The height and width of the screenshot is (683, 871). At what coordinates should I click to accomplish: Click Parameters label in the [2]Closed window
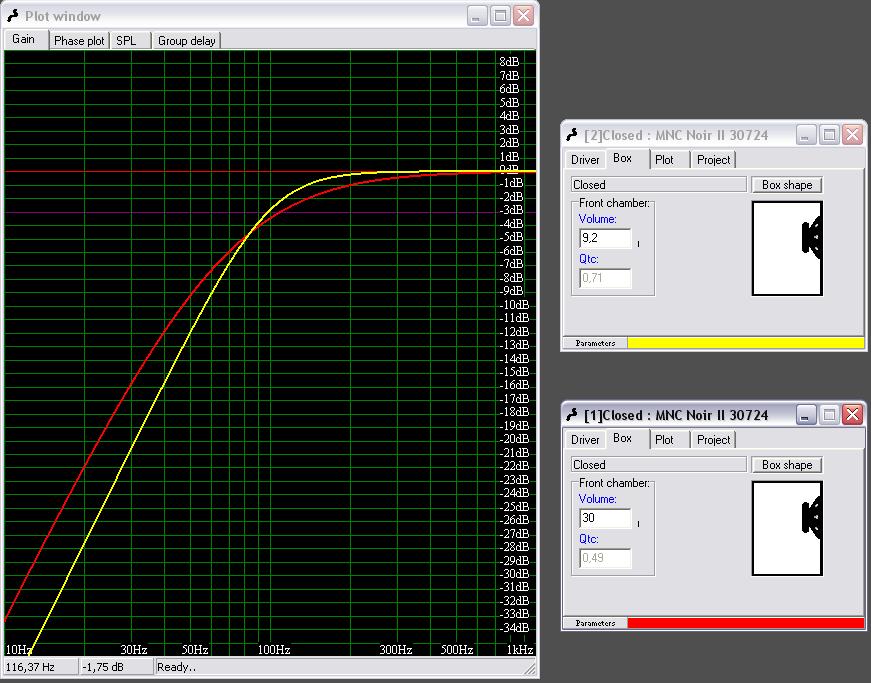[595, 343]
